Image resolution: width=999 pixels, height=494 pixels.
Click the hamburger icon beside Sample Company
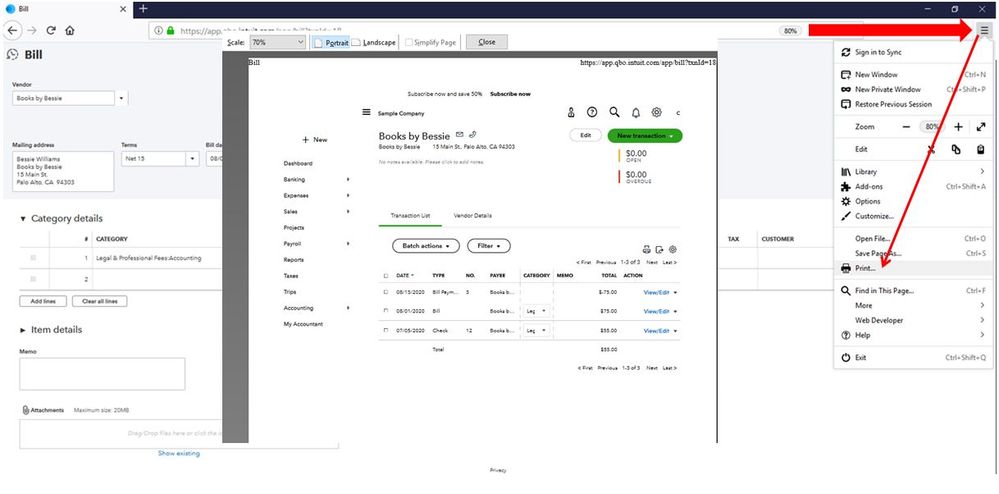[366, 112]
